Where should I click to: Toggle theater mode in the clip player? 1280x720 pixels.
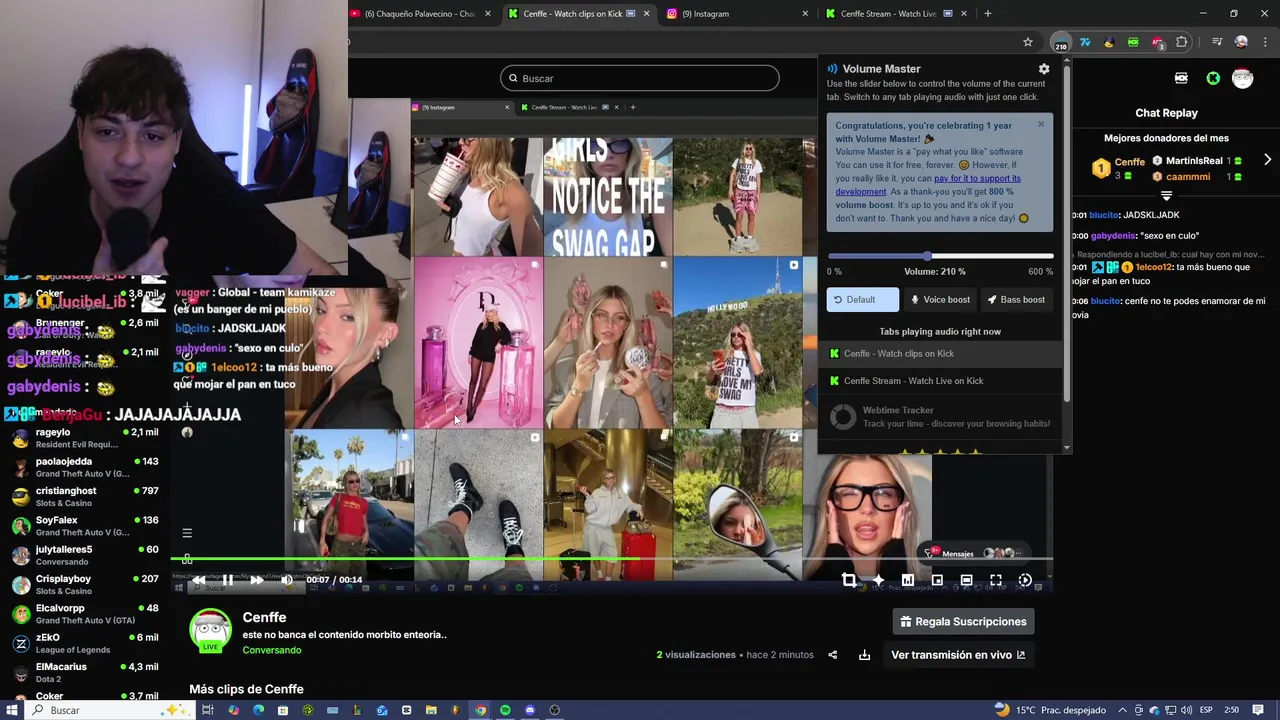pos(966,580)
